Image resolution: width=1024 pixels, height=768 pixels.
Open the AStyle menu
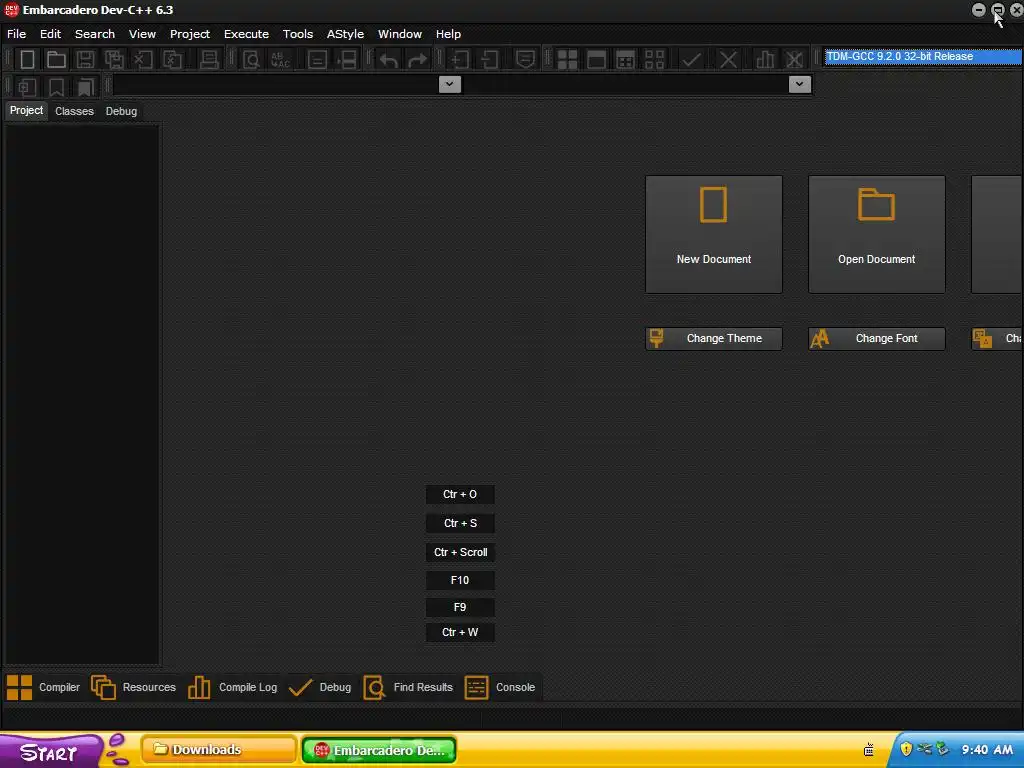pyautogui.click(x=345, y=34)
